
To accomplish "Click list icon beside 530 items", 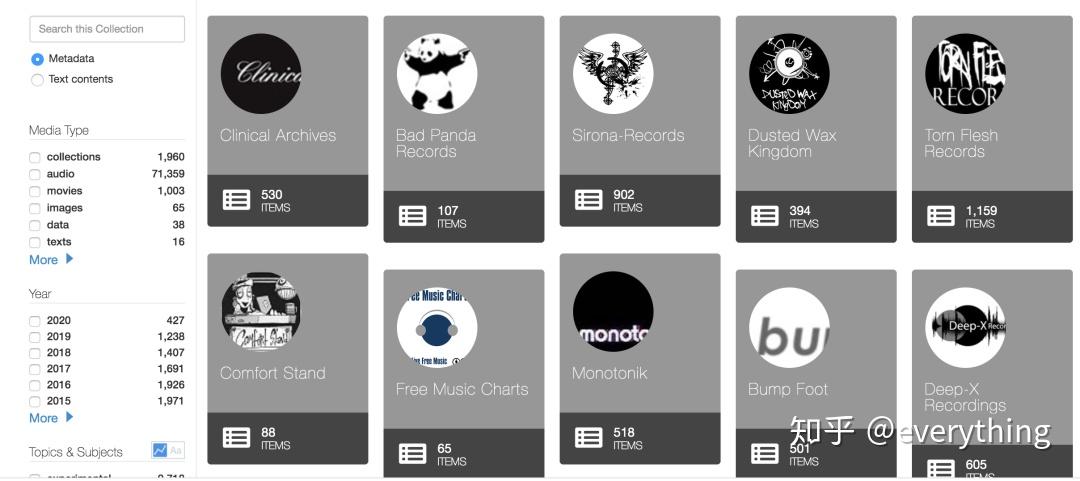I will 236,200.
